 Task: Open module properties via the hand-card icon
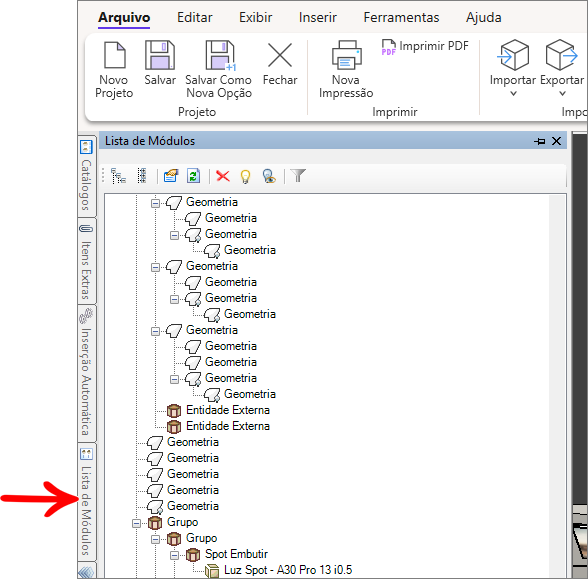click(x=171, y=176)
